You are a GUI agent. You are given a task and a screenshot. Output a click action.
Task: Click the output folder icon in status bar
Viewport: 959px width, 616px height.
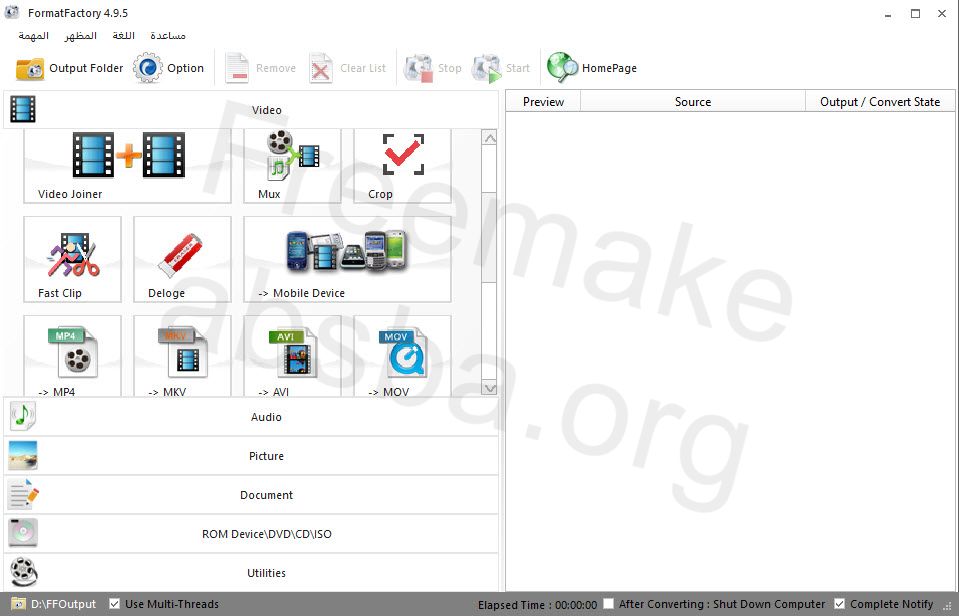pyautogui.click(x=18, y=604)
